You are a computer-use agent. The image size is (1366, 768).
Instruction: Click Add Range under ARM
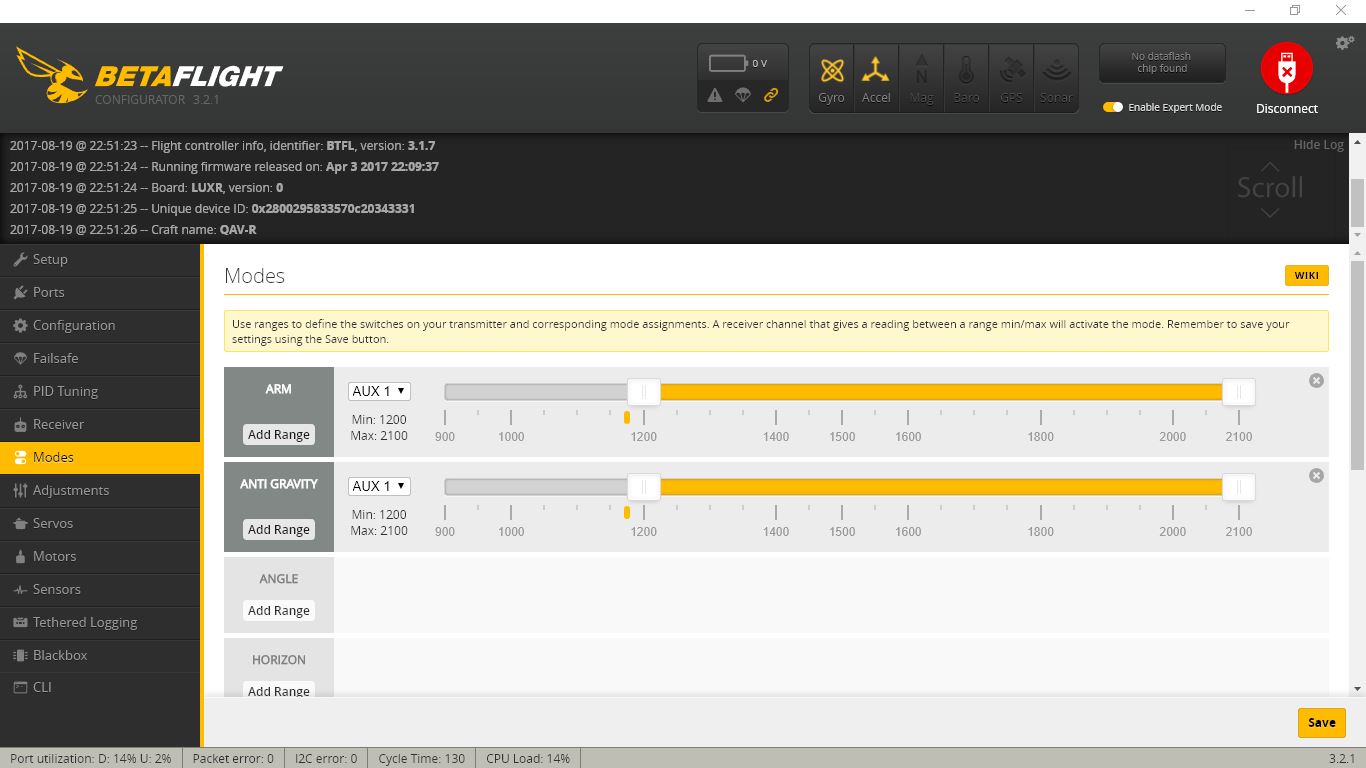279,435
